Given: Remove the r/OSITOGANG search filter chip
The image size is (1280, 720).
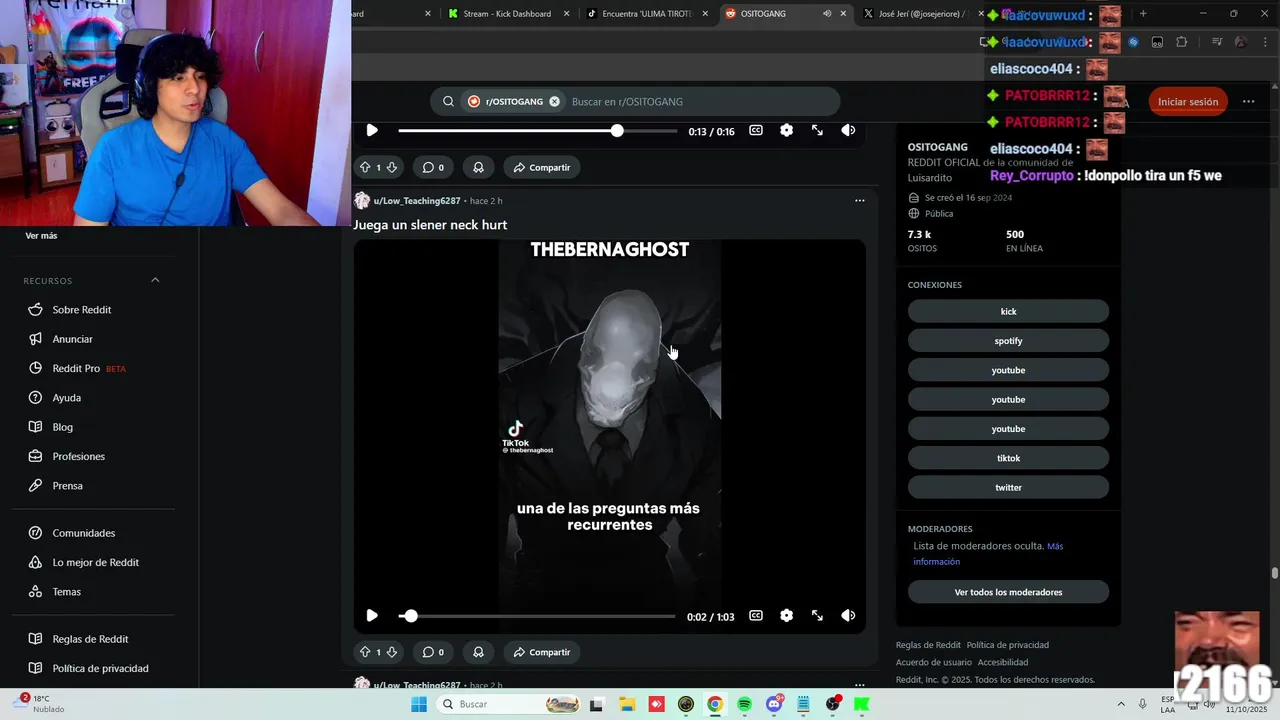Looking at the screenshot, I should (554, 101).
